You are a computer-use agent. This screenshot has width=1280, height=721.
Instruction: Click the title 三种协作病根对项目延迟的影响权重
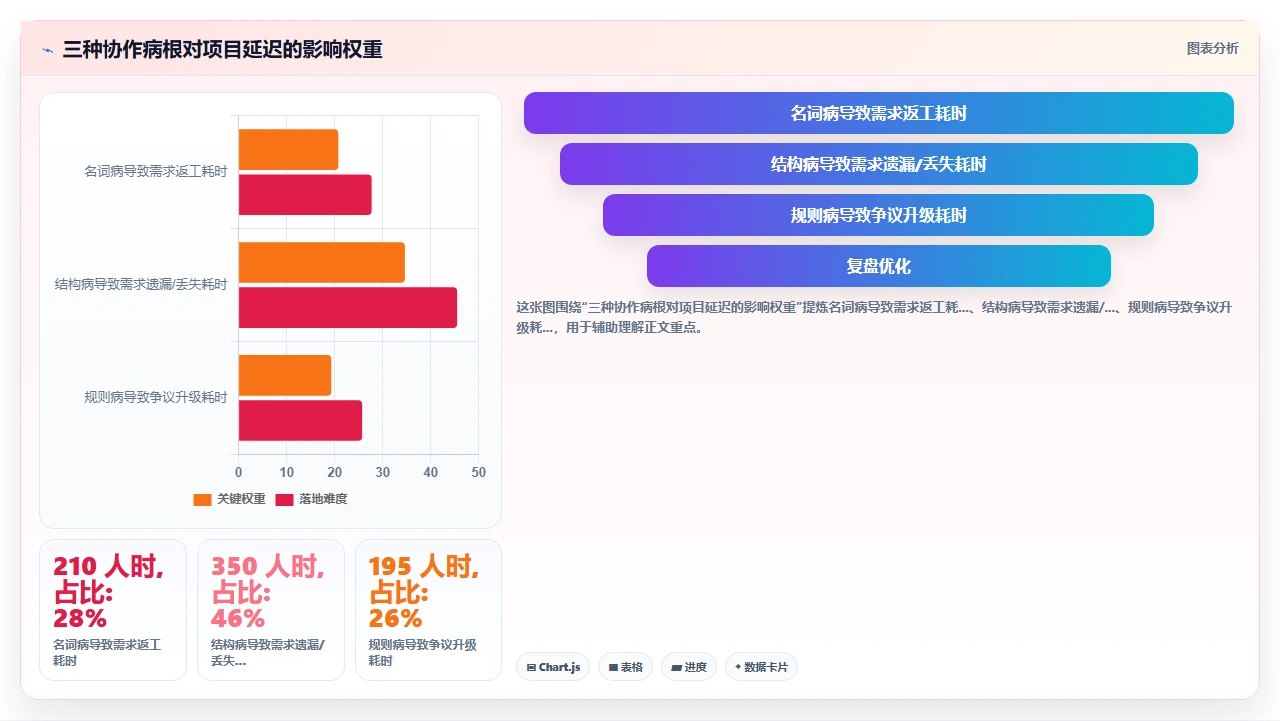[x=222, y=50]
